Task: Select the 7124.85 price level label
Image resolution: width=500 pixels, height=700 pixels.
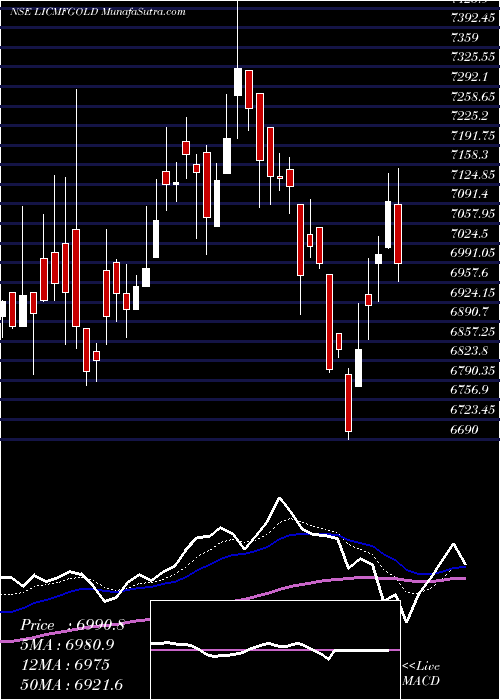Action: [473, 175]
